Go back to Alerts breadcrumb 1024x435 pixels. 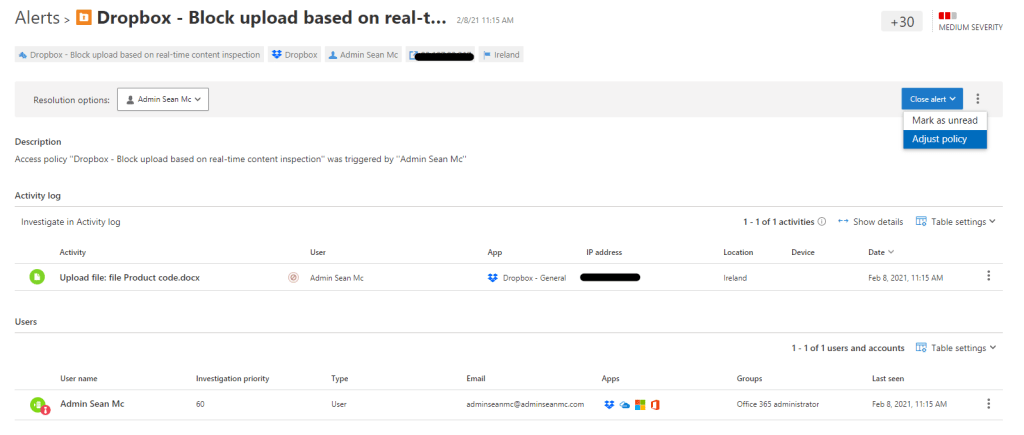[x=37, y=18]
